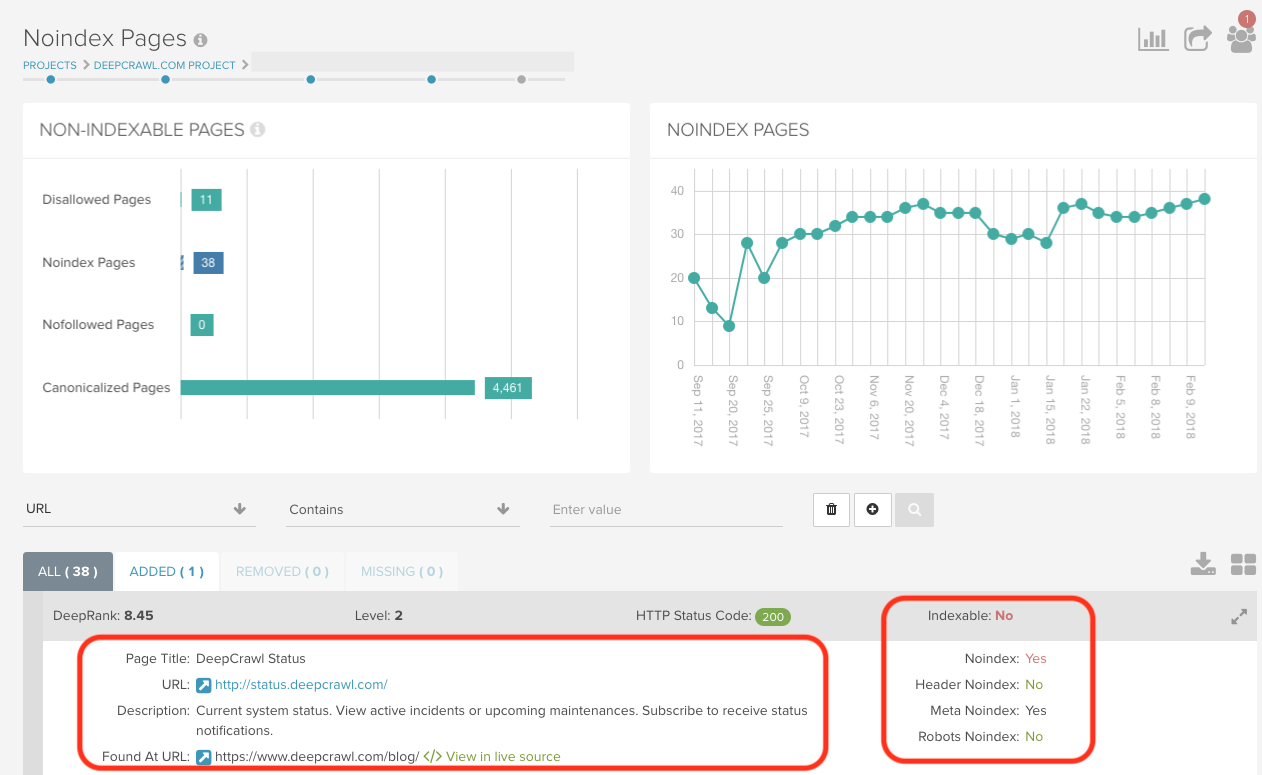The height and width of the screenshot is (775, 1262).
Task: Click the Canonicalized Pages bar showing 4,461
Action: 327,388
